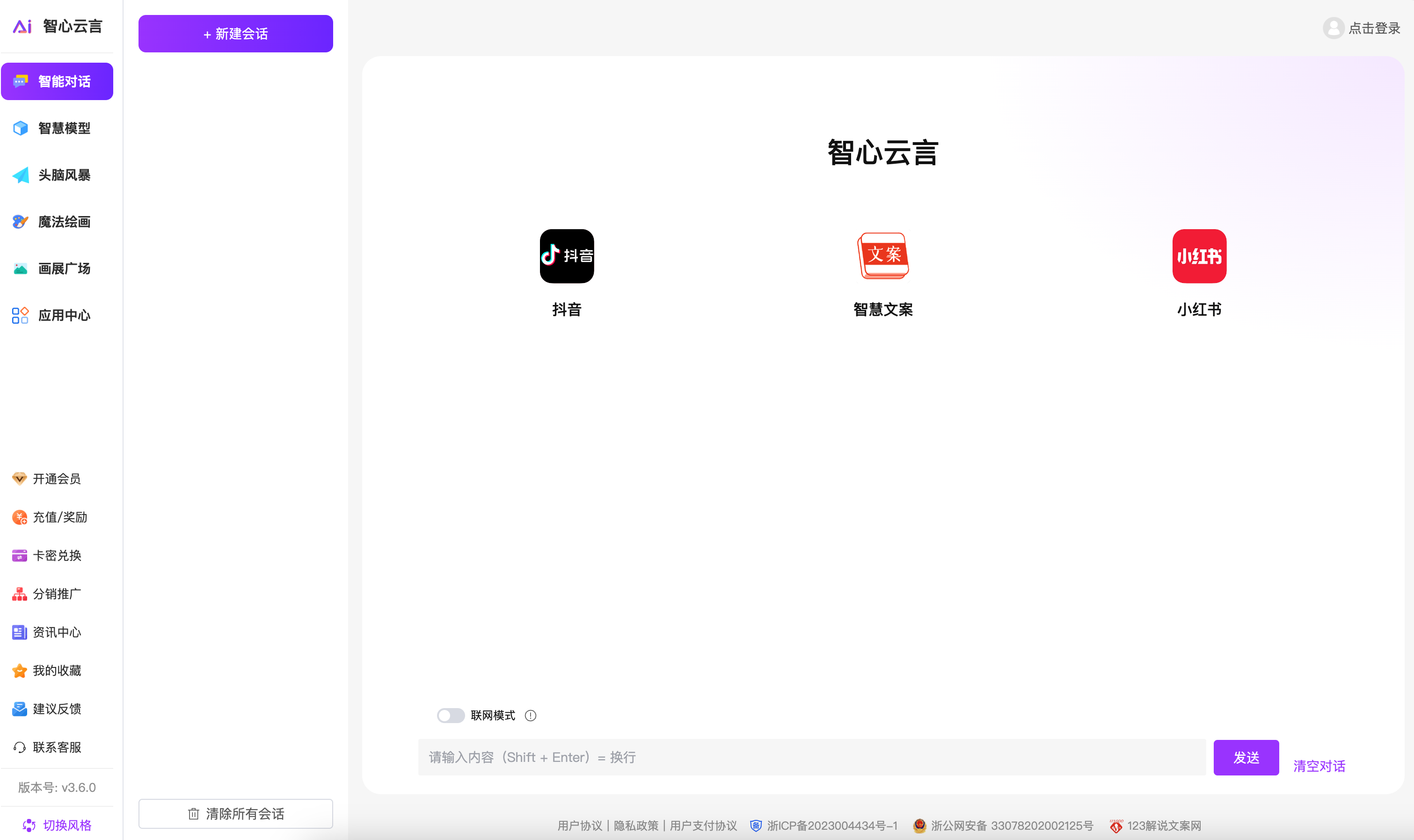Image resolution: width=1414 pixels, height=840 pixels.
Task: Open 联系客服 in the sidebar
Action: (57, 747)
